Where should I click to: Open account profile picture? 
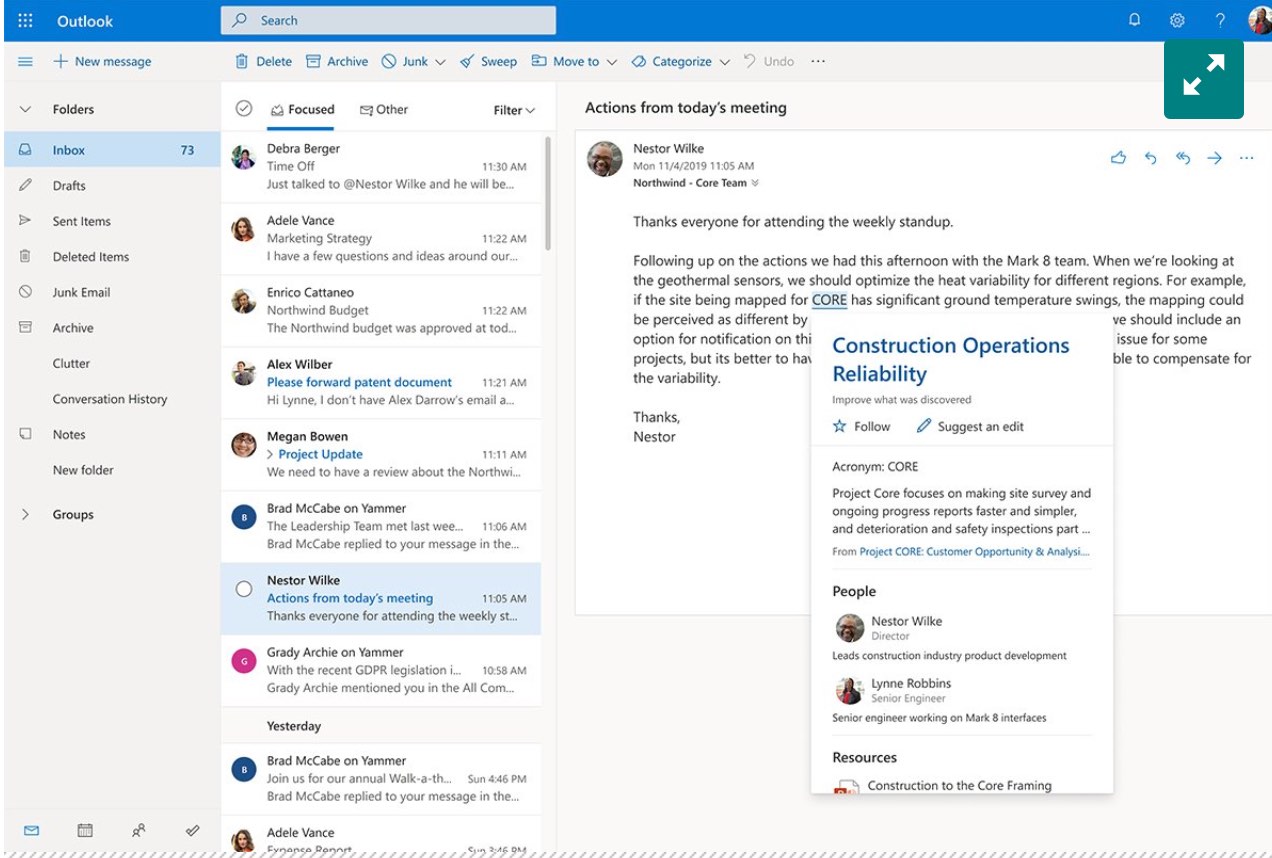[1259, 20]
